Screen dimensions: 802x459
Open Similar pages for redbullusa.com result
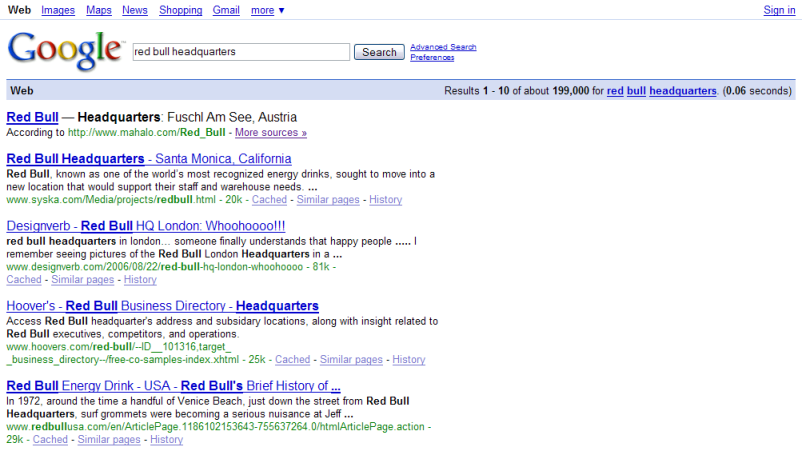point(109,439)
